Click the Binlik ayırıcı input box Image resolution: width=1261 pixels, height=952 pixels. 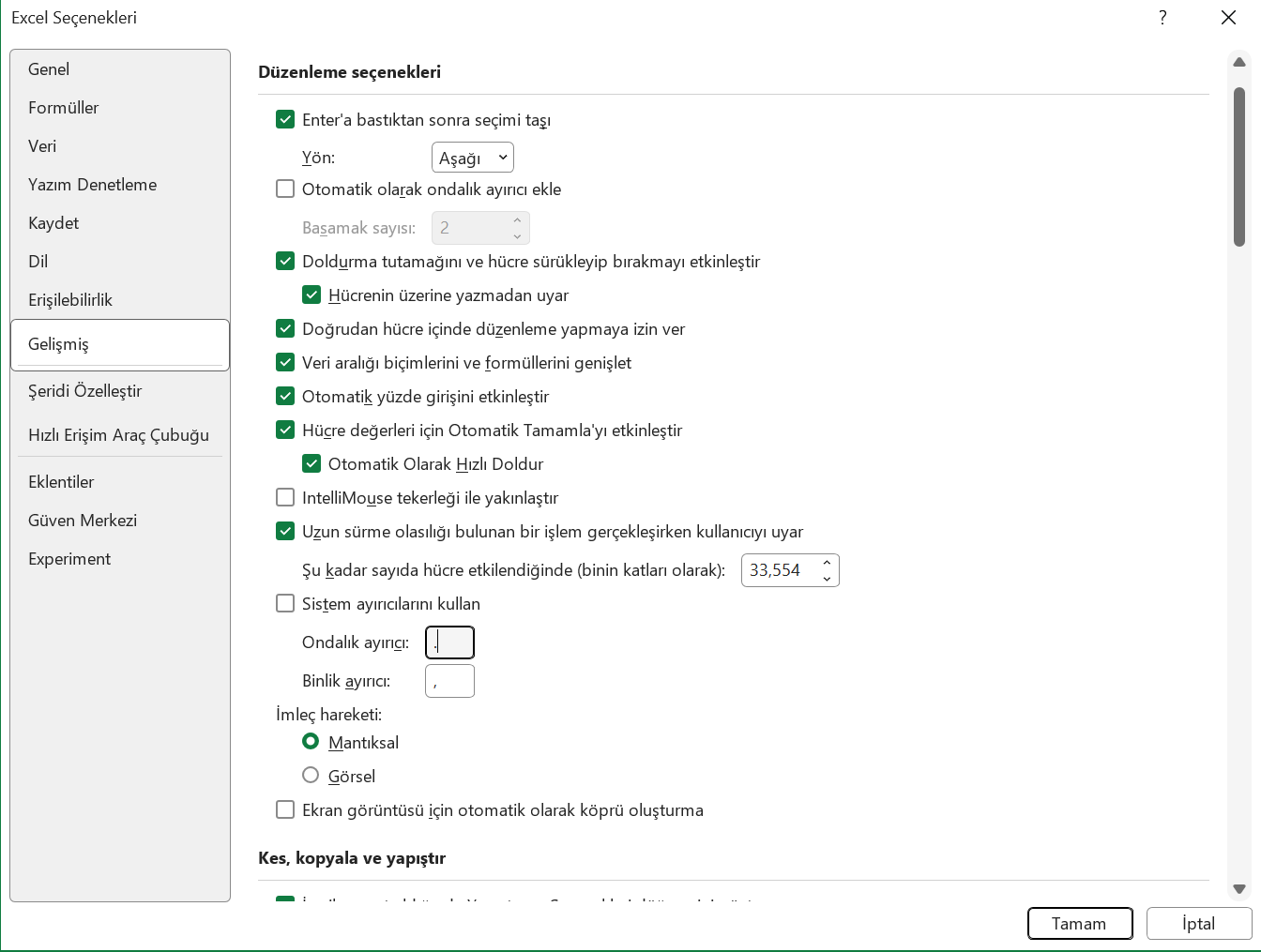click(x=450, y=681)
